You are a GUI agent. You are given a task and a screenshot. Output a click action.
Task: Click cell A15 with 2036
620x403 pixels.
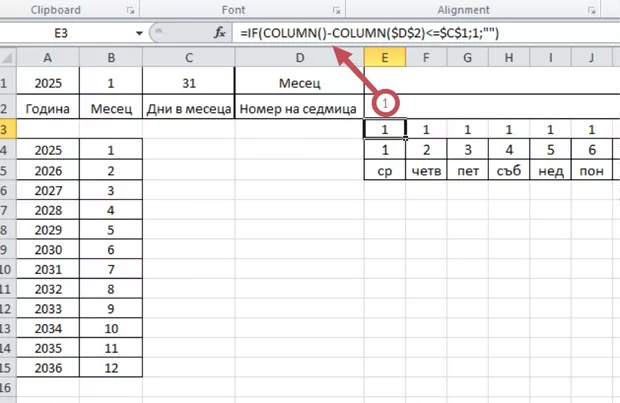point(48,368)
